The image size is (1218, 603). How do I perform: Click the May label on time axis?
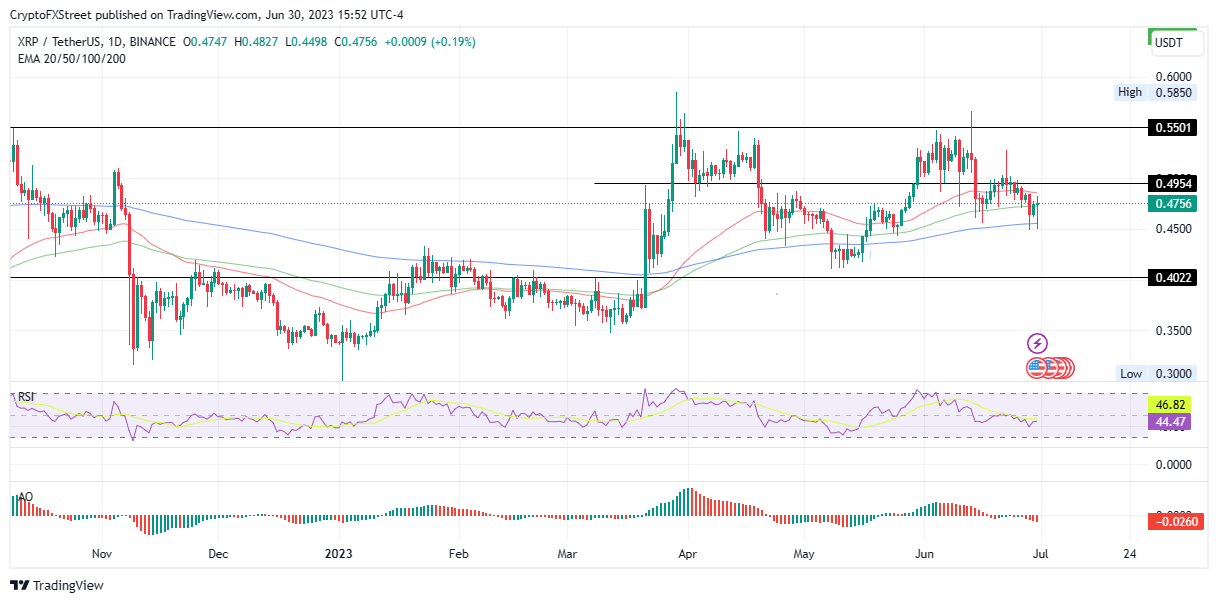(805, 553)
